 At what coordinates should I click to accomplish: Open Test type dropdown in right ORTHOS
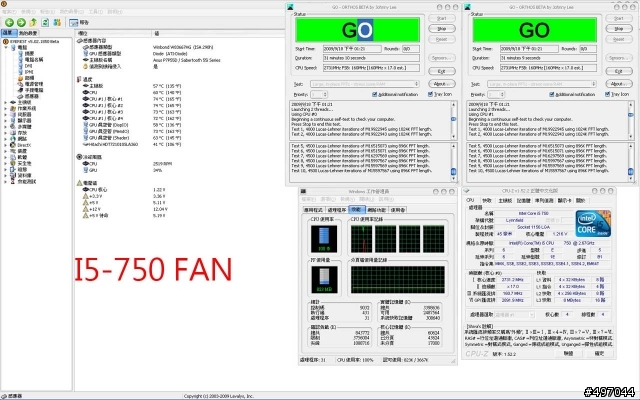pyautogui.click(x=542, y=84)
